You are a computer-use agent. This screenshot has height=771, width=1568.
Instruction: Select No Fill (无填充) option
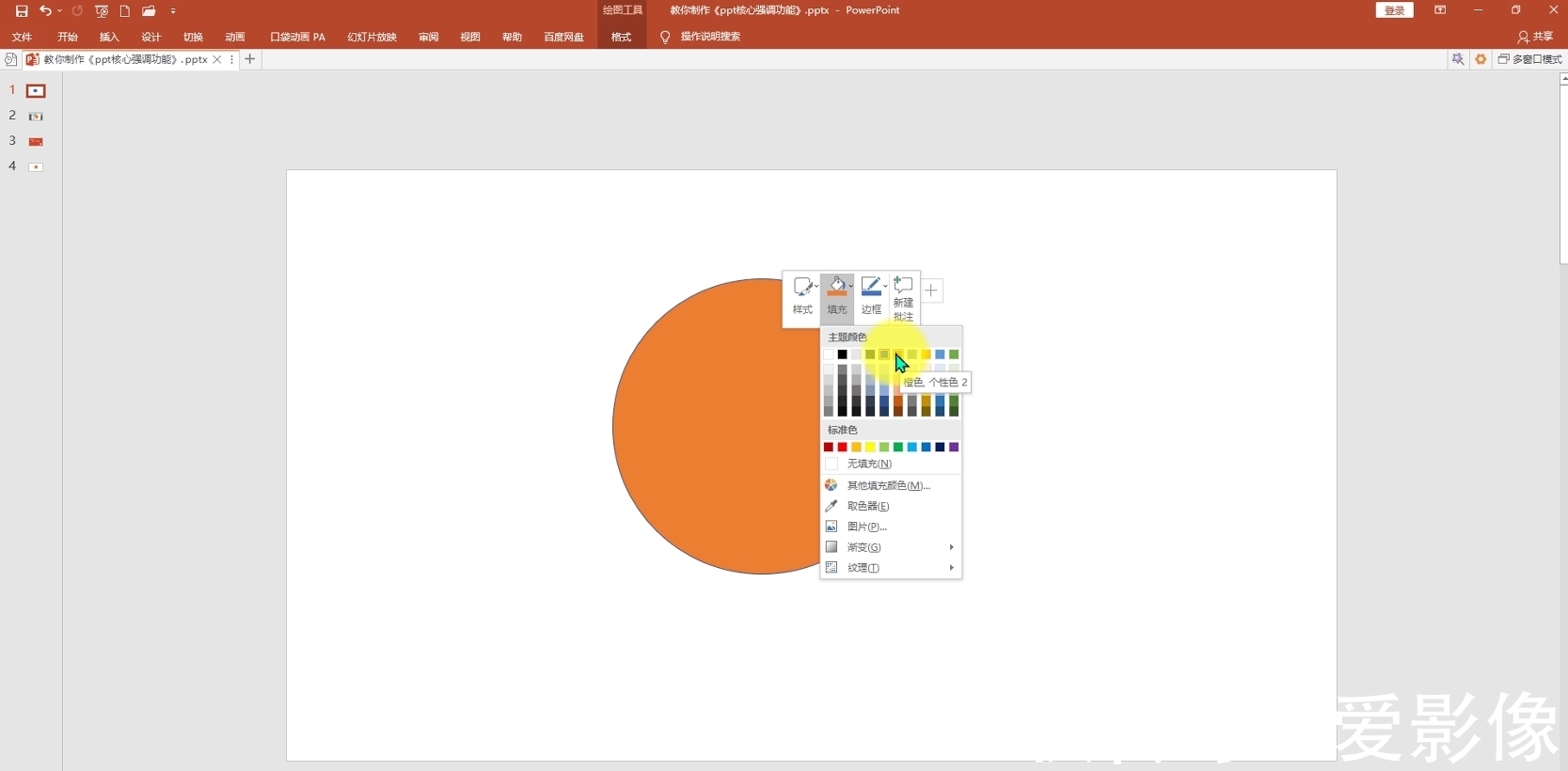tap(868, 464)
